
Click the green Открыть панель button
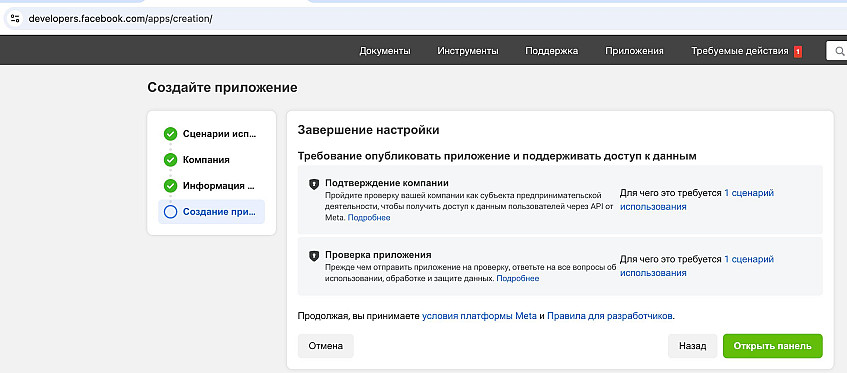click(772, 346)
